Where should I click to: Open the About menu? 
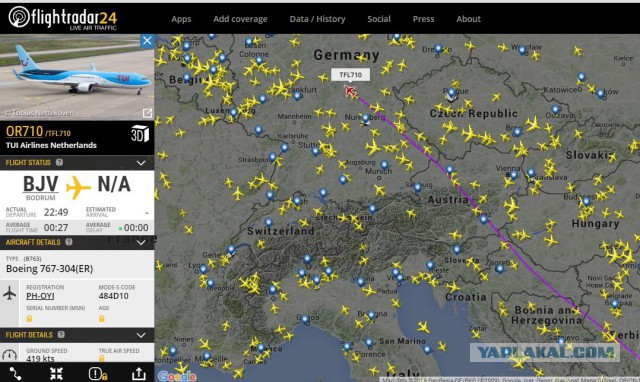pos(468,19)
